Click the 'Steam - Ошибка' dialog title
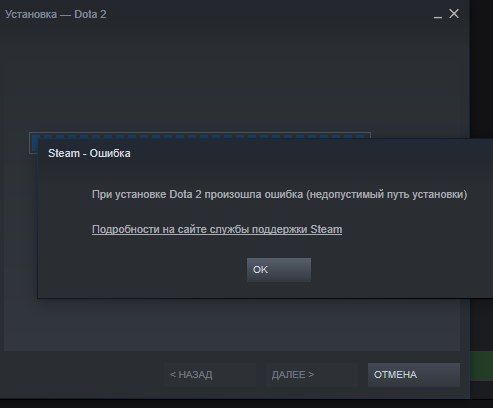This screenshot has width=493, height=408. (89, 153)
